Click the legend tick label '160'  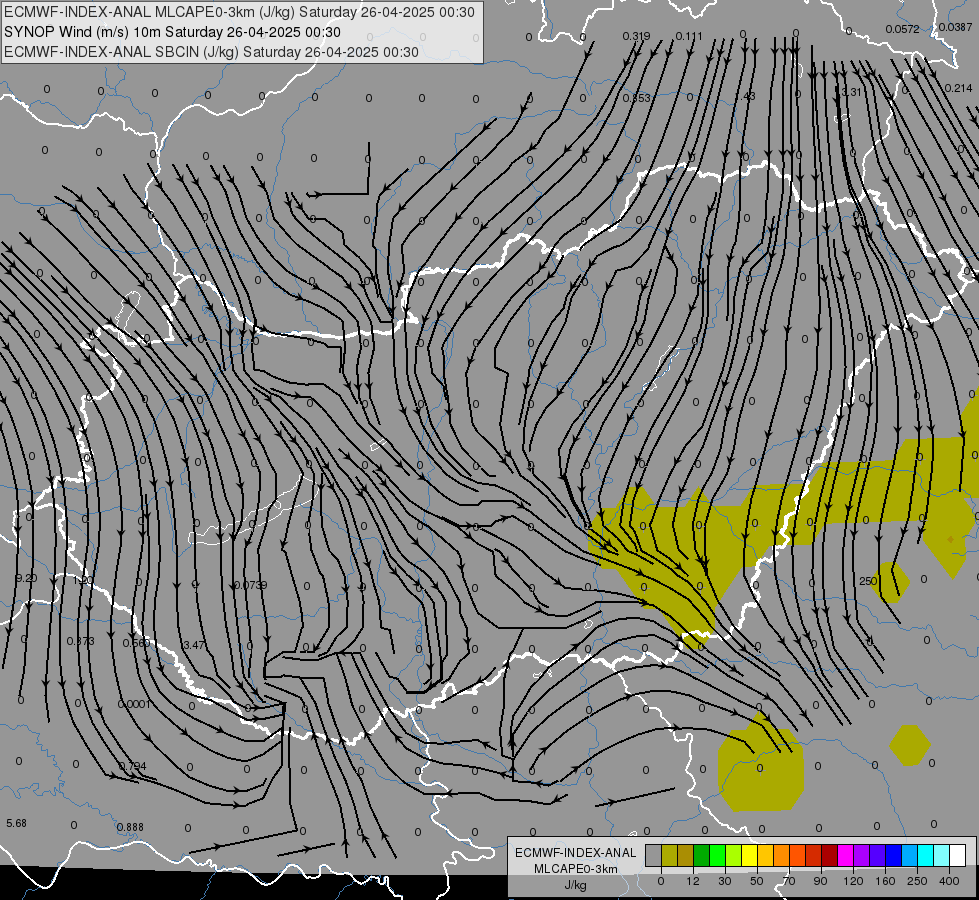pos(885,881)
